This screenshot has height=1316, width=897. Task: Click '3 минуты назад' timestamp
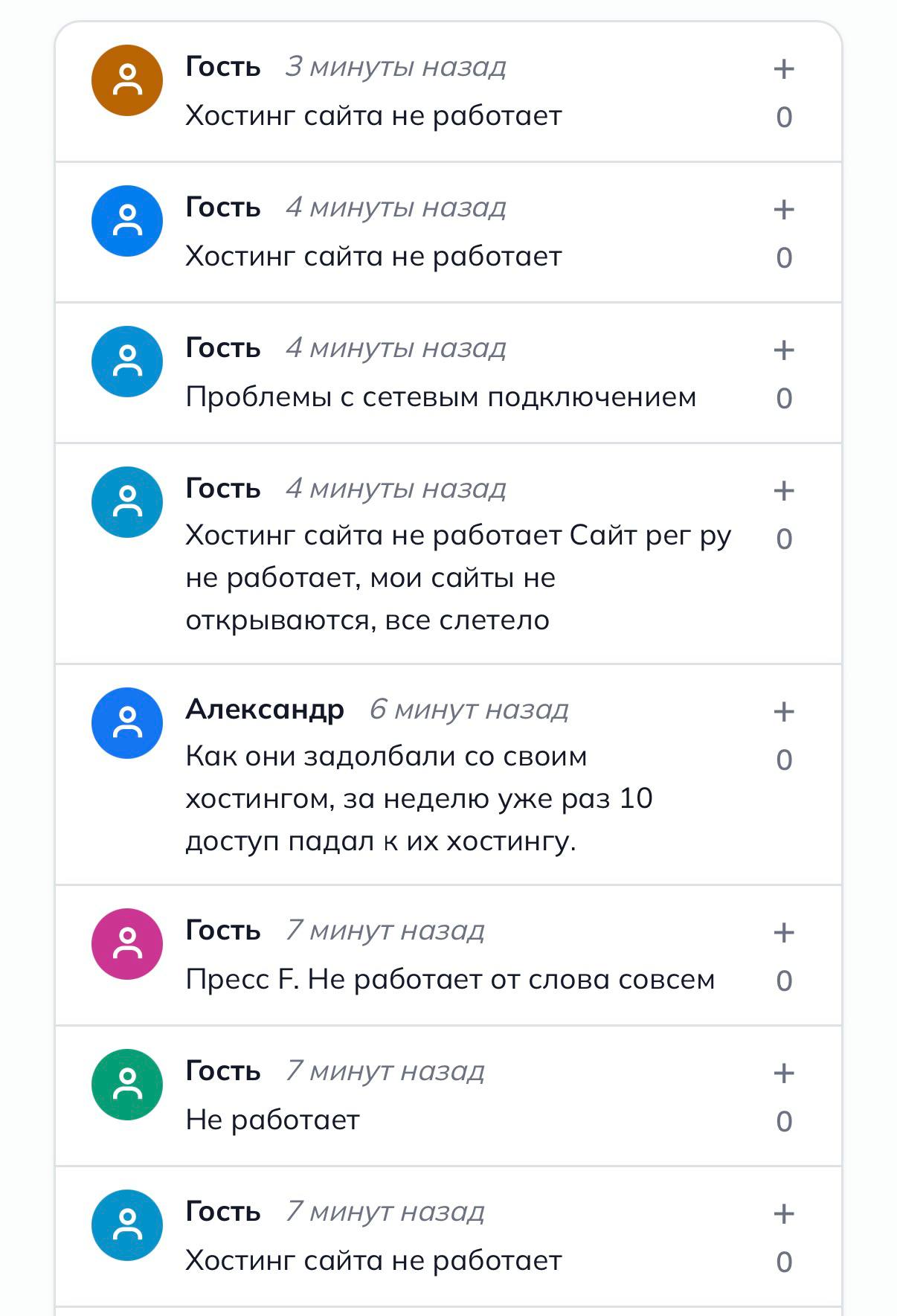pyautogui.click(x=396, y=67)
